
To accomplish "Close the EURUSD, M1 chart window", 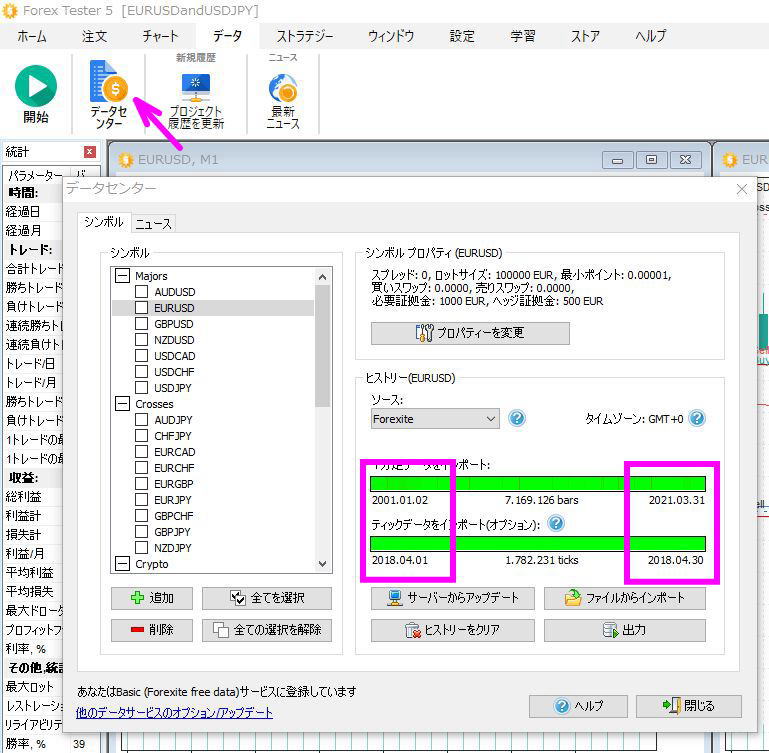I will pyautogui.click(x=685, y=160).
